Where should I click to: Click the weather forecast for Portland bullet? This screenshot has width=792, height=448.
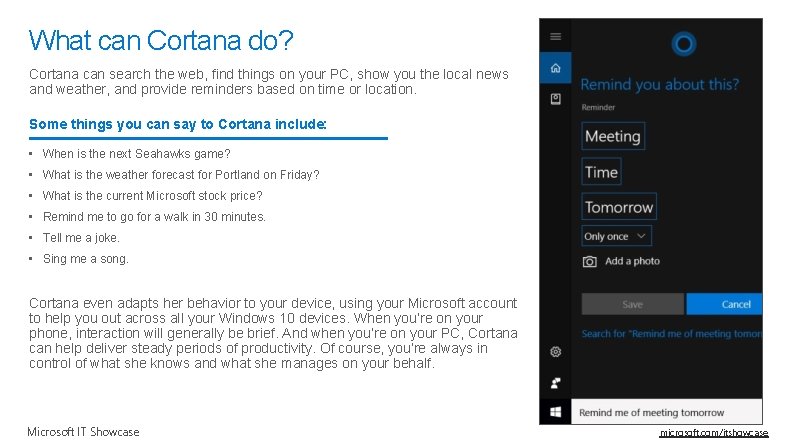[x=181, y=175]
